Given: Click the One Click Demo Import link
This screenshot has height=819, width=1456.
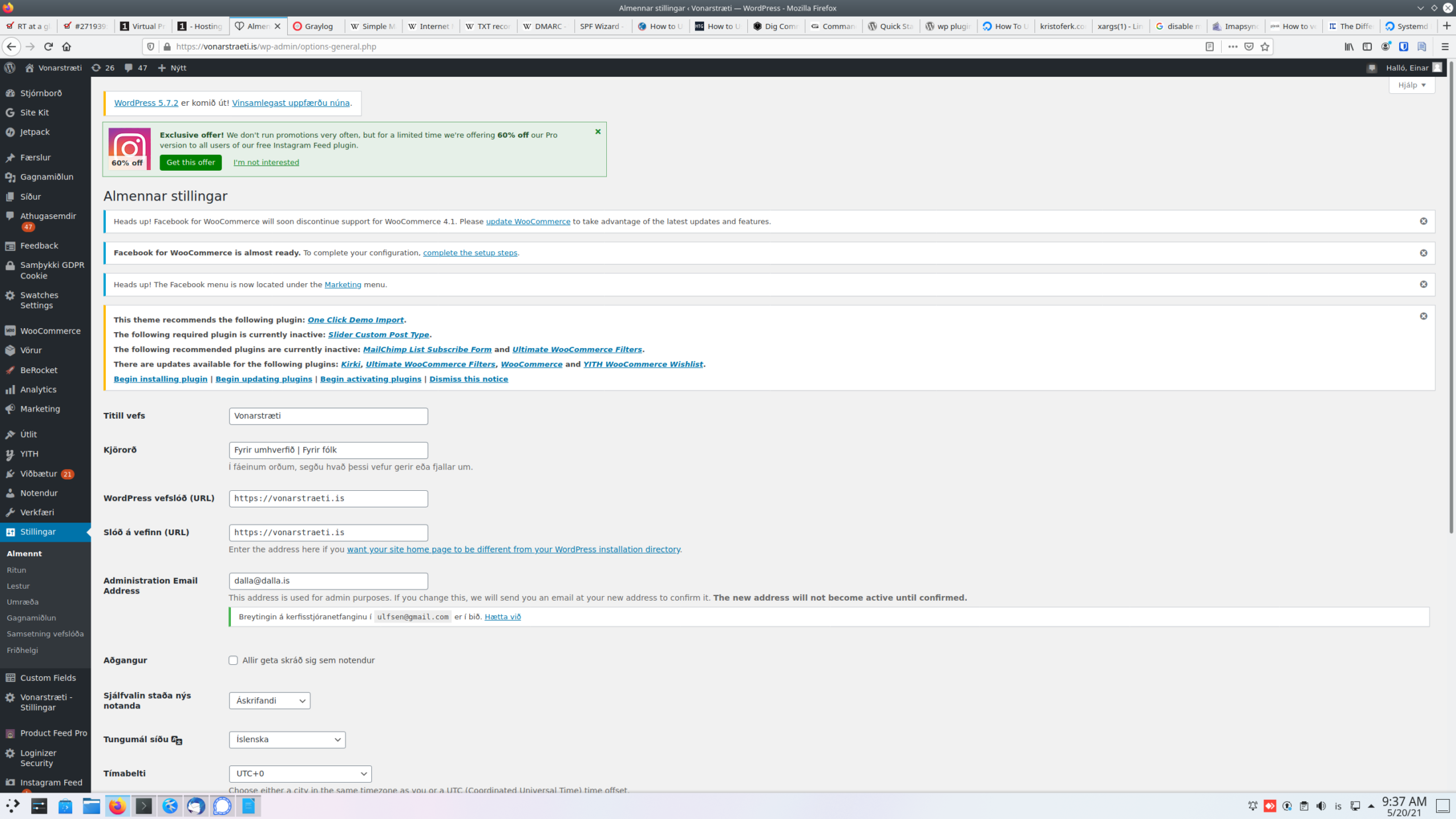Looking at the screenshot, I should click(x=355, y=320).
